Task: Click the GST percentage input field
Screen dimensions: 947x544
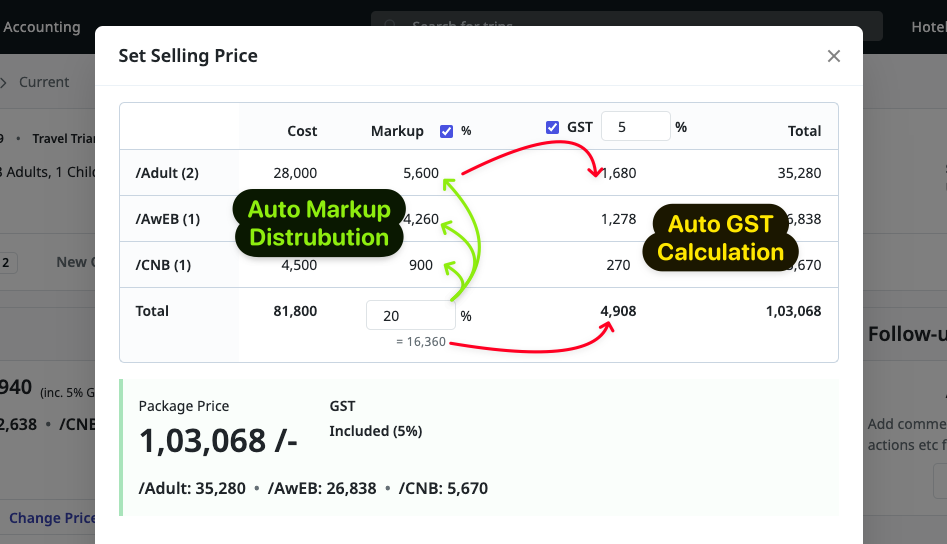Action: point(634,127)
